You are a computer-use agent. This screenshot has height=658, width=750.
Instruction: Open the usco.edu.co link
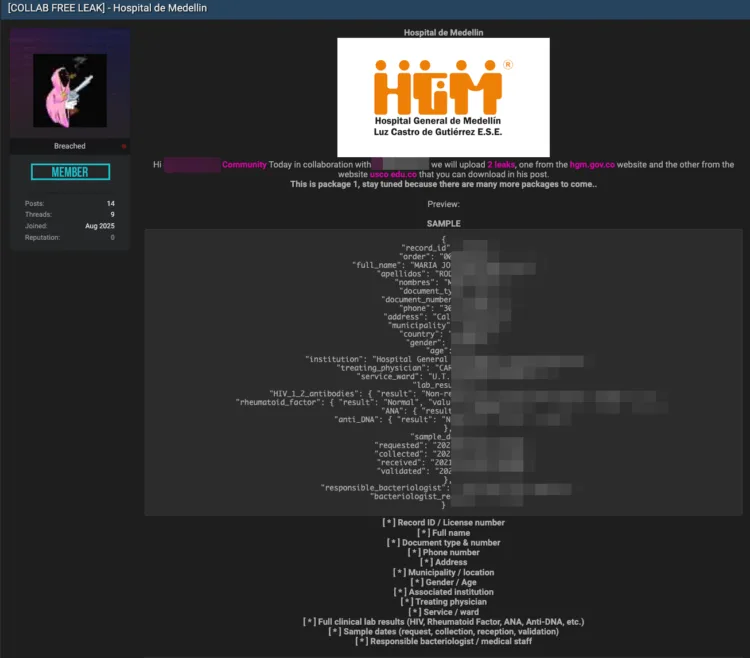(x=393, y=175)
